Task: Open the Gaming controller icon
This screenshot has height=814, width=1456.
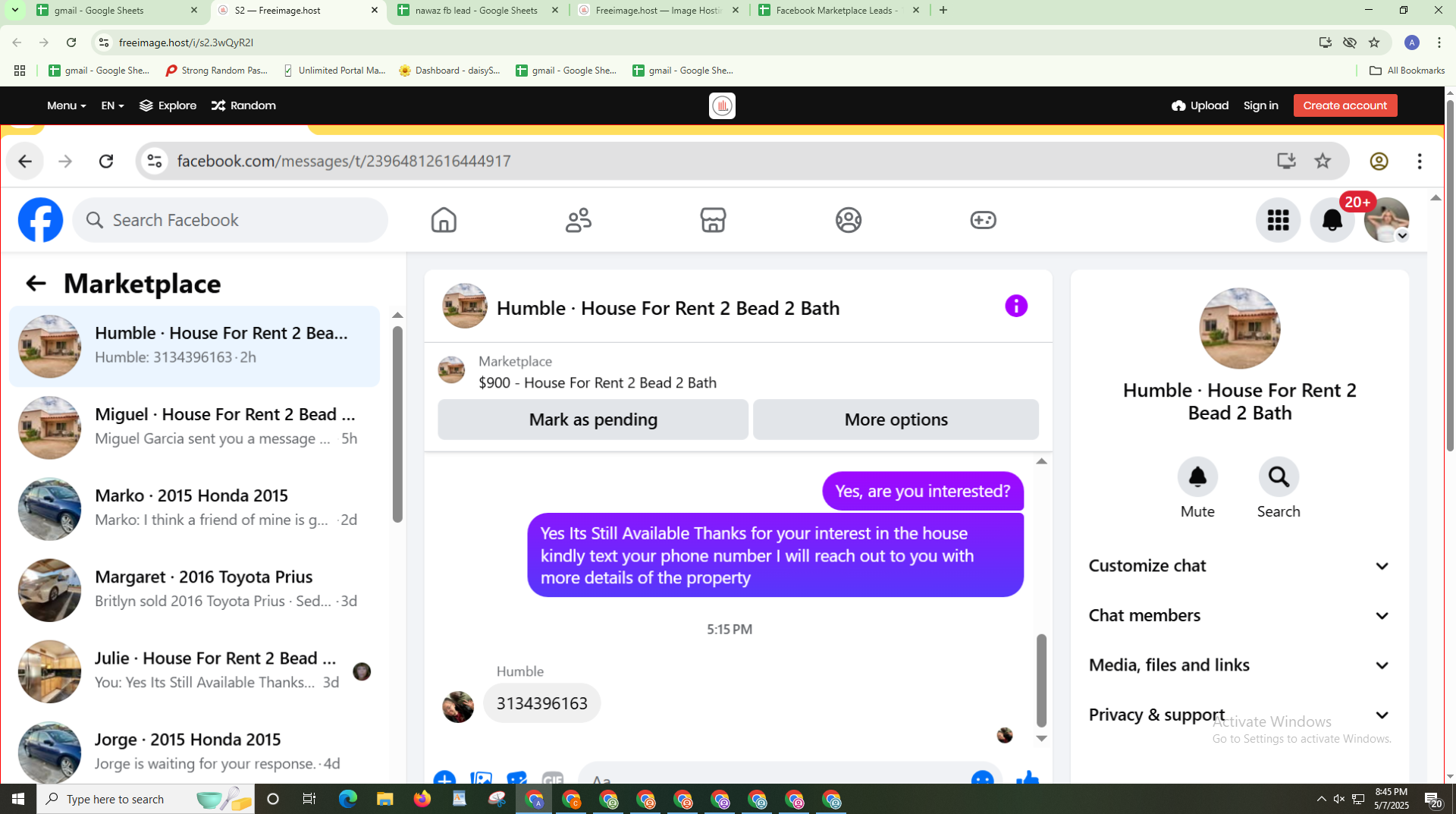Action: tap(983, 220)
